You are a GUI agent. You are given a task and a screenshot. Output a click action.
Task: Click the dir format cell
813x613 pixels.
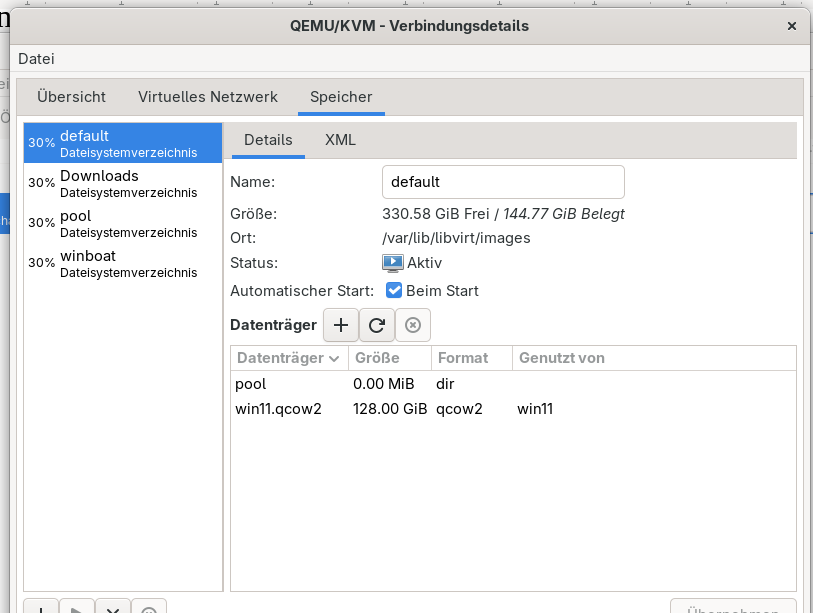pyautogui.click(x=445, y=384)
